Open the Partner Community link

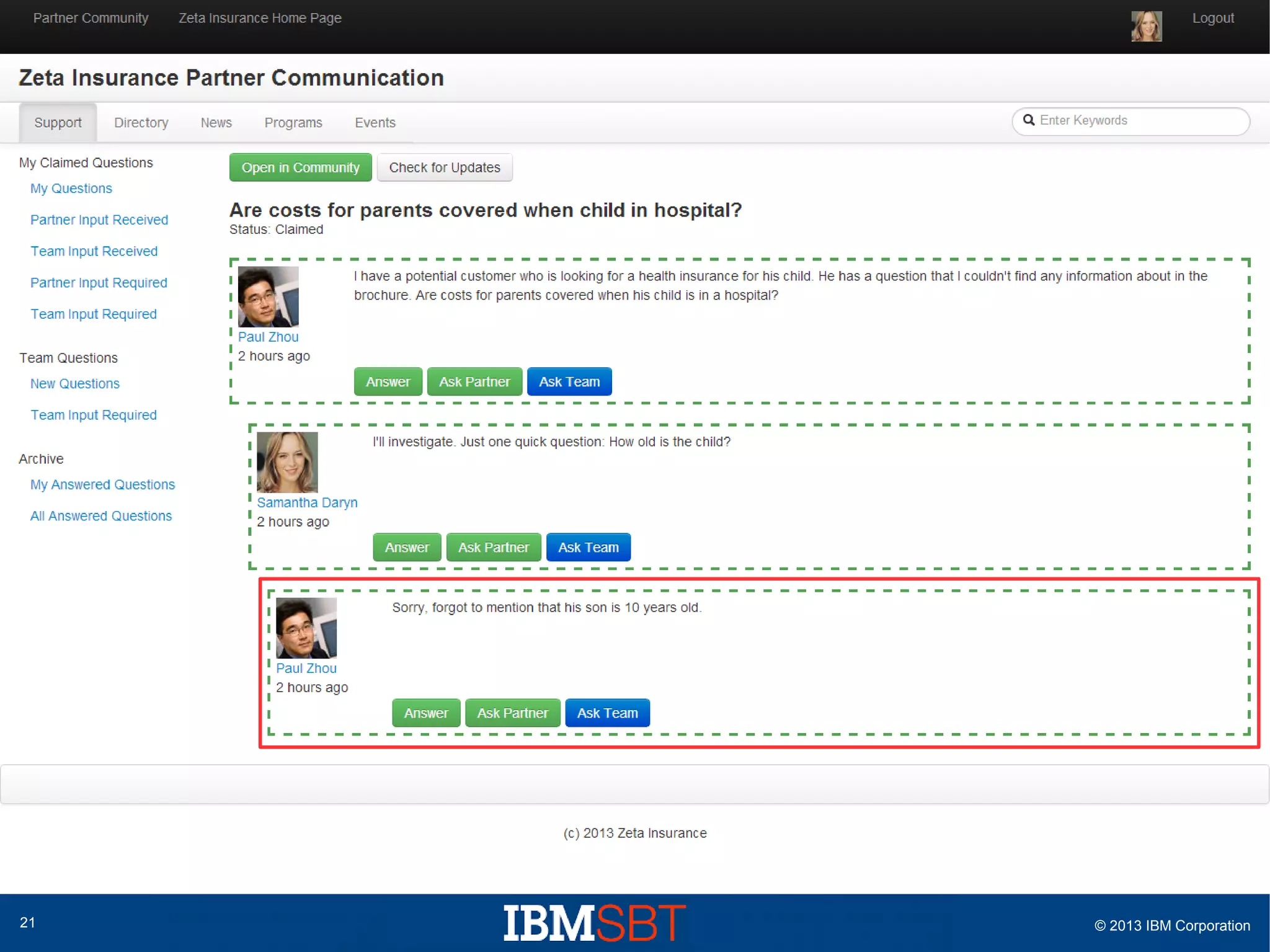(91, 18)
